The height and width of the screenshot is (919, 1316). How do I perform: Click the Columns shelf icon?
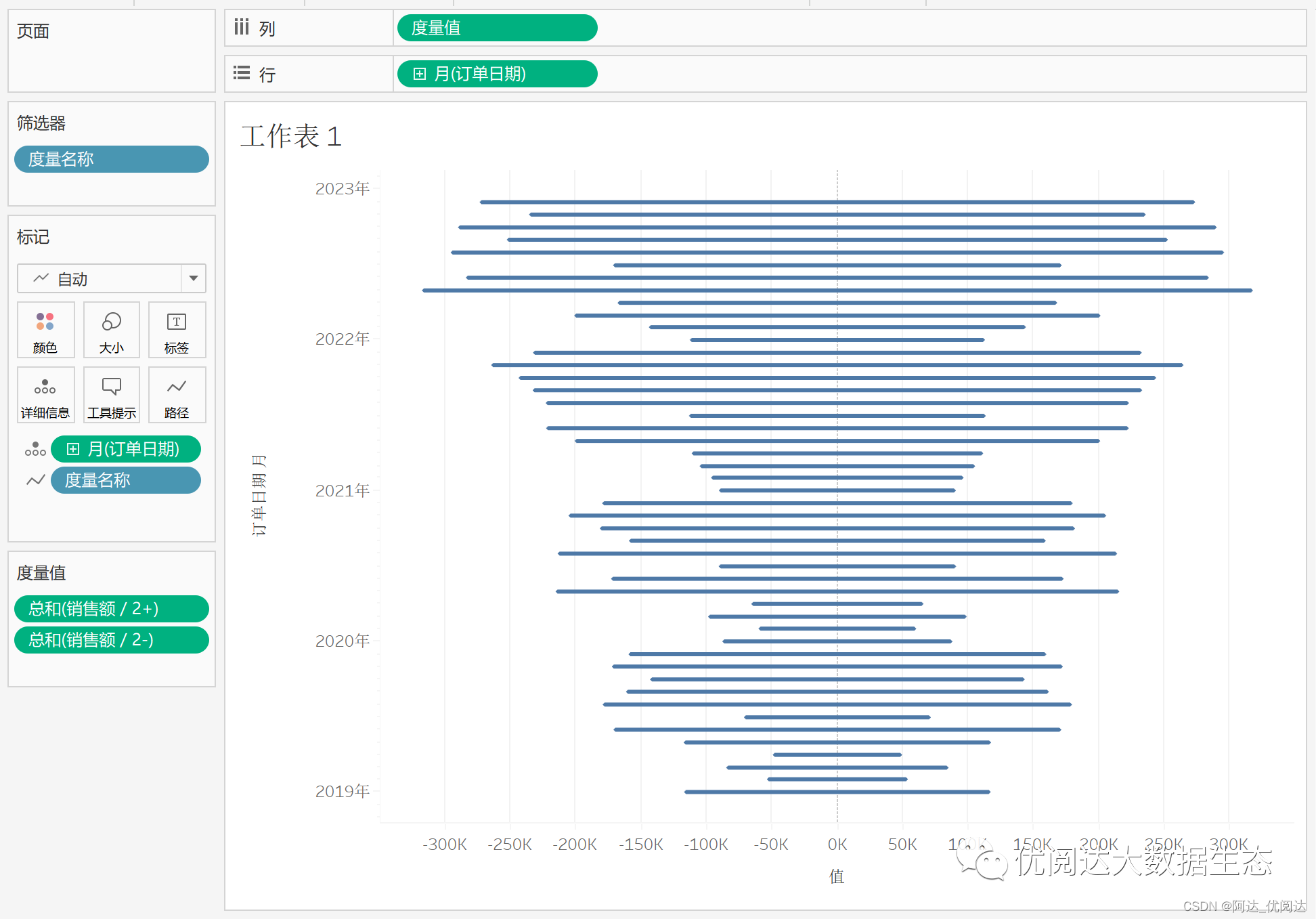click(x=241, y=27)
